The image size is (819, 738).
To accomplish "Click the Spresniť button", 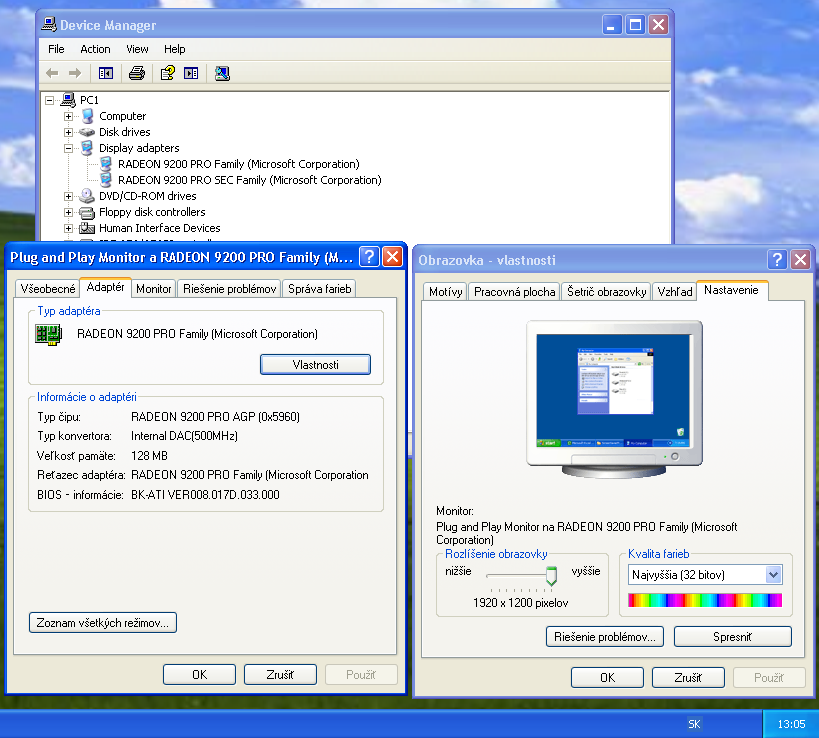I will (x=732, y=637).
